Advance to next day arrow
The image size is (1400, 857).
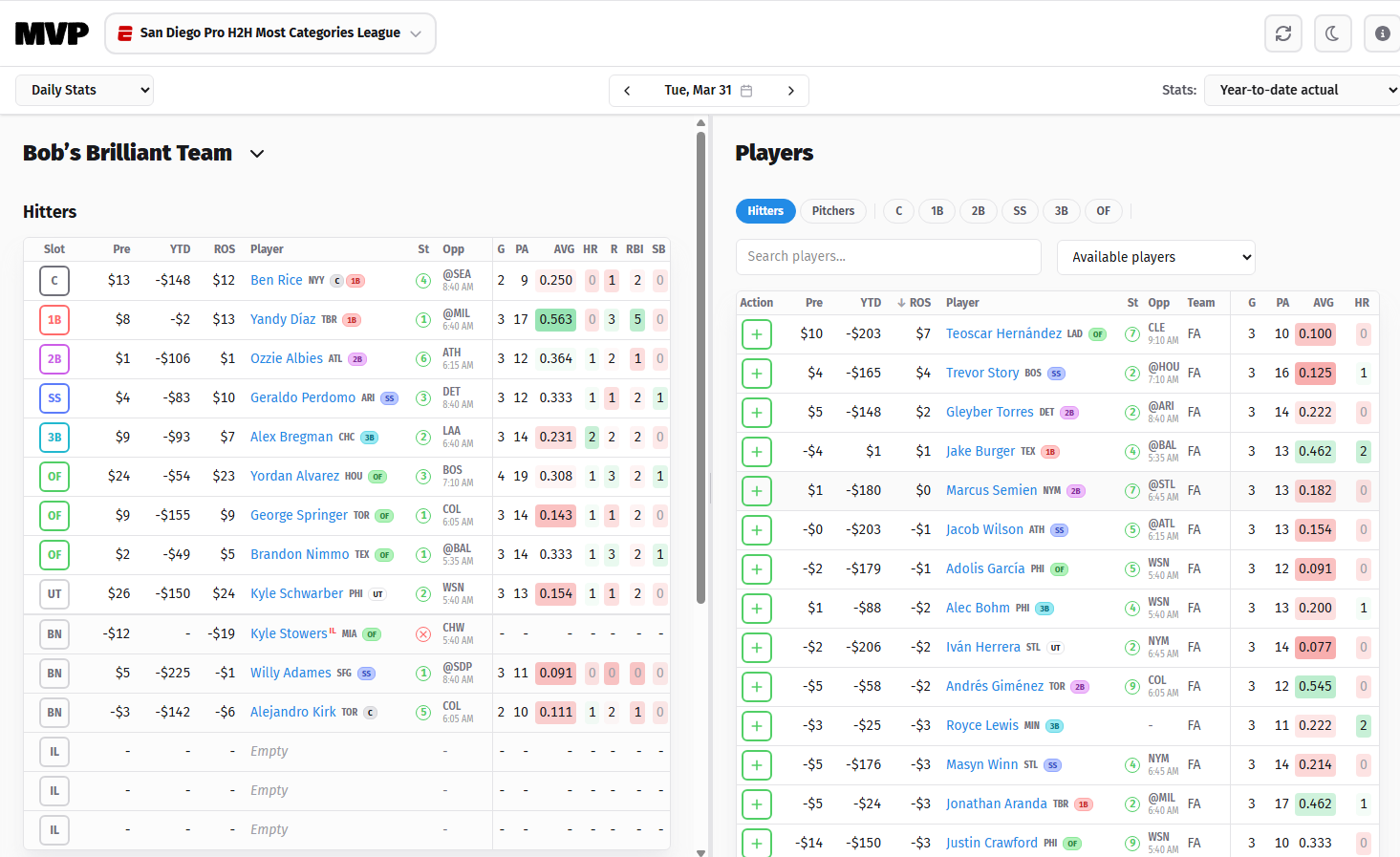pos(790,91)
